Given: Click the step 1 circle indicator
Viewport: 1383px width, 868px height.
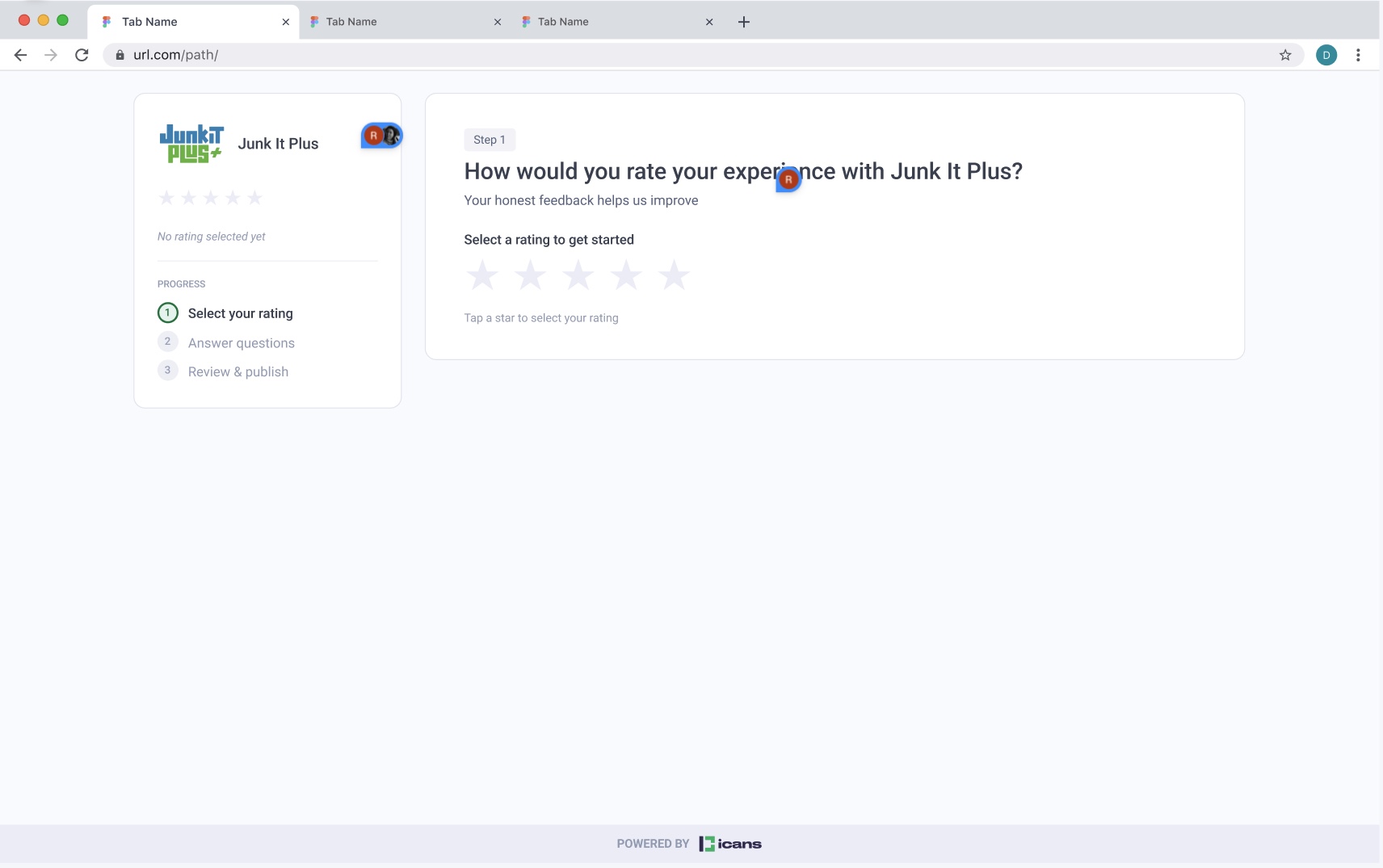Looking at the screenshot, I should tap(168, 312).
